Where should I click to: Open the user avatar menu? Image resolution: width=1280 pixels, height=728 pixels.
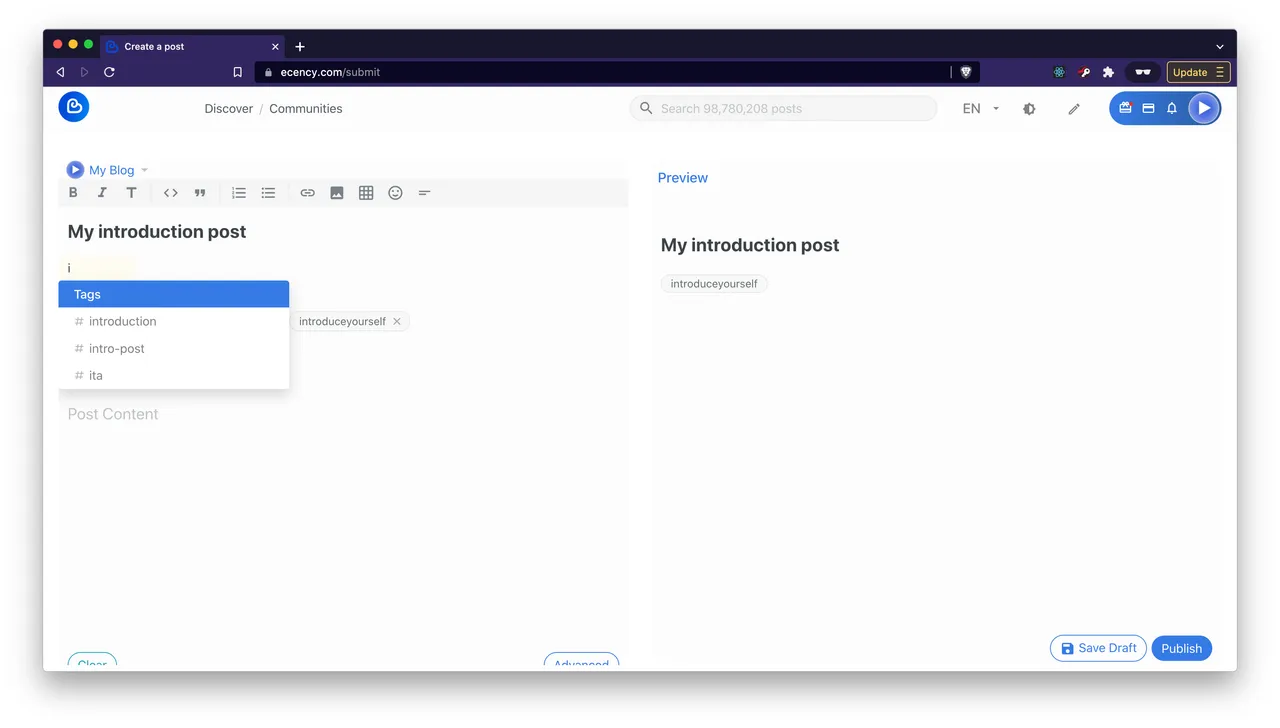tap(1204, 108)
